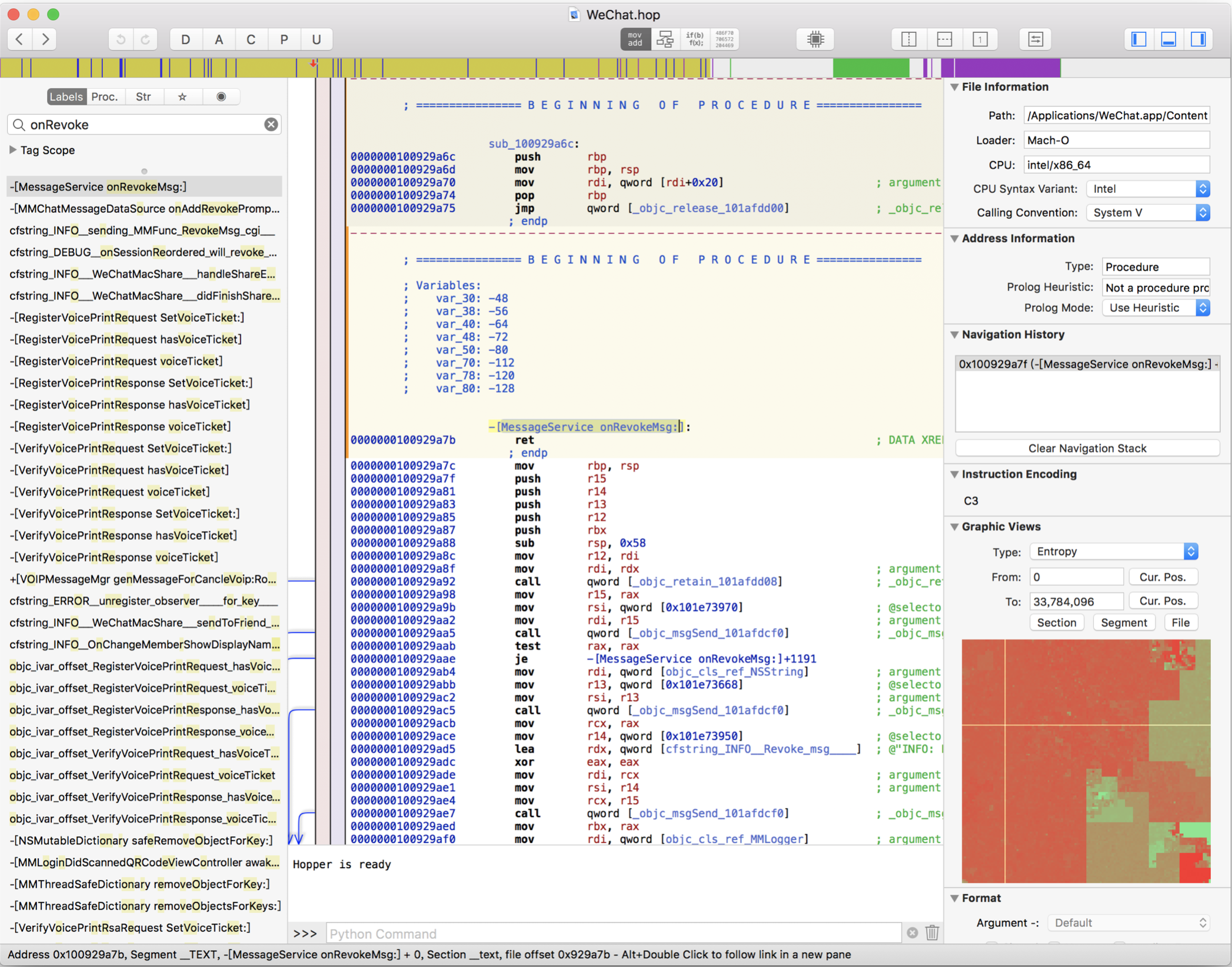Mark selection as Procedure with P button

coord(284,39)
